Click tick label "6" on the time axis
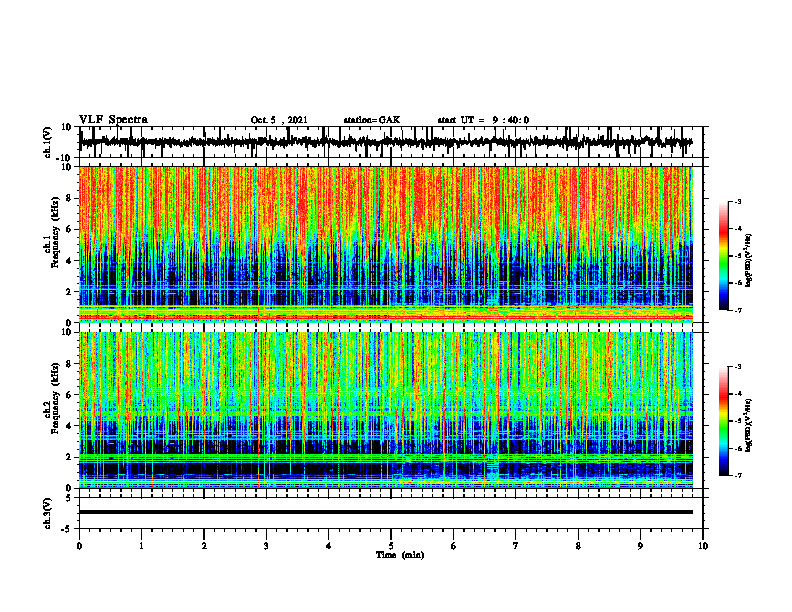The width and height of the screenshot is (792, 612). point(454,546)
